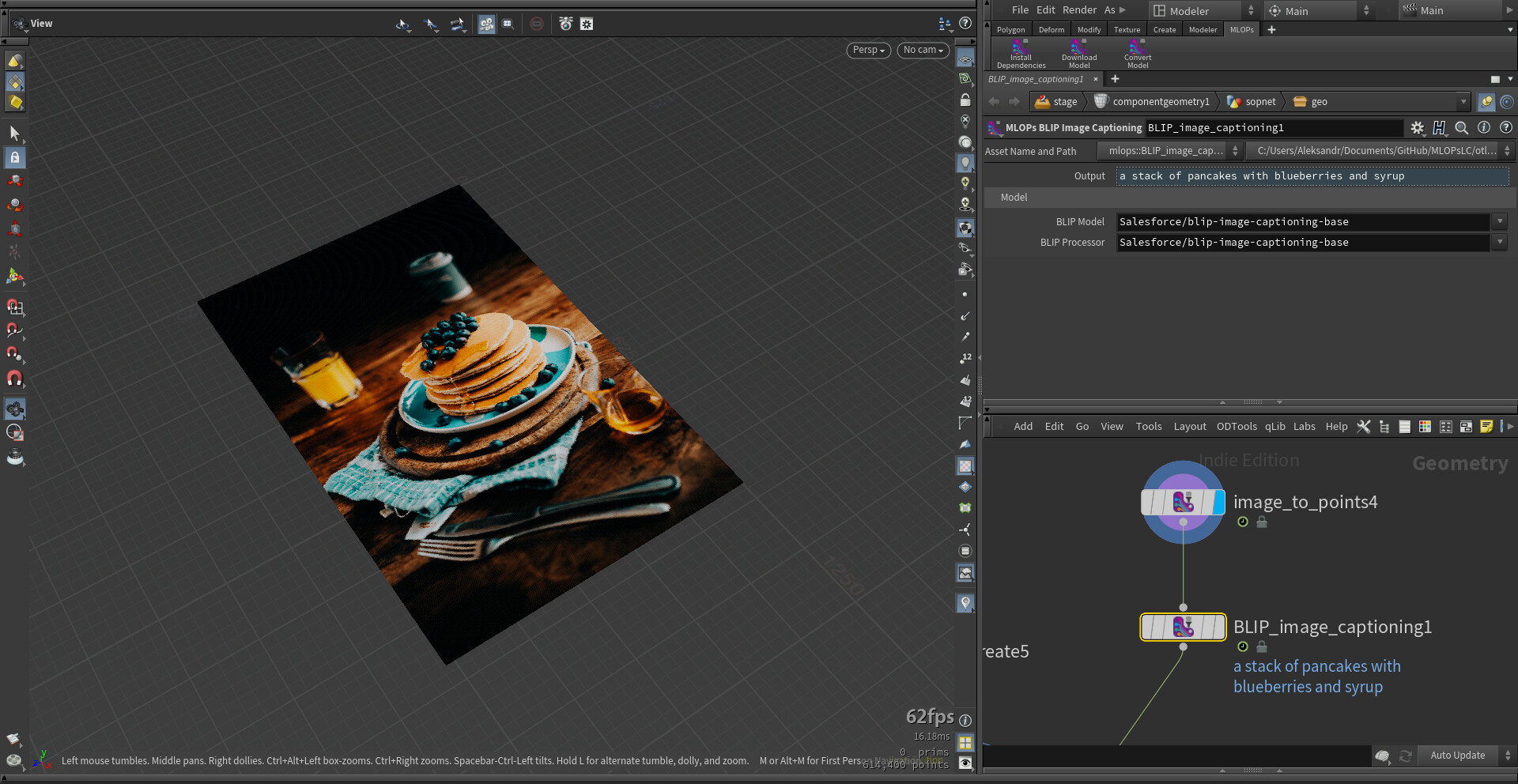Click the sticky note icon in network toolbar
The width and height of the screenshot is (1518, 784).
1486,427
